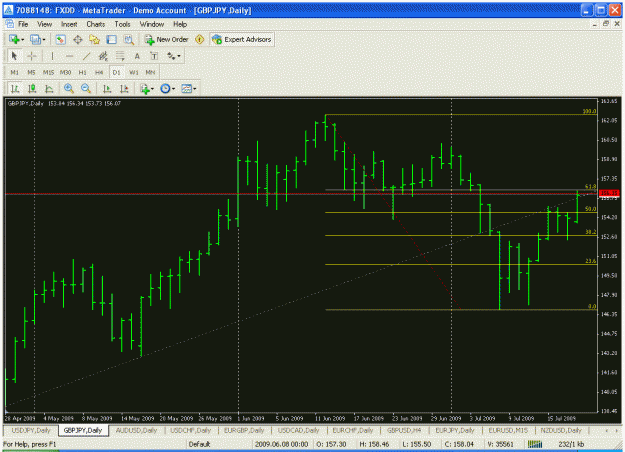Switch to the EURJPY,Daily chart tab
The image size is (625, 452).
455,430
